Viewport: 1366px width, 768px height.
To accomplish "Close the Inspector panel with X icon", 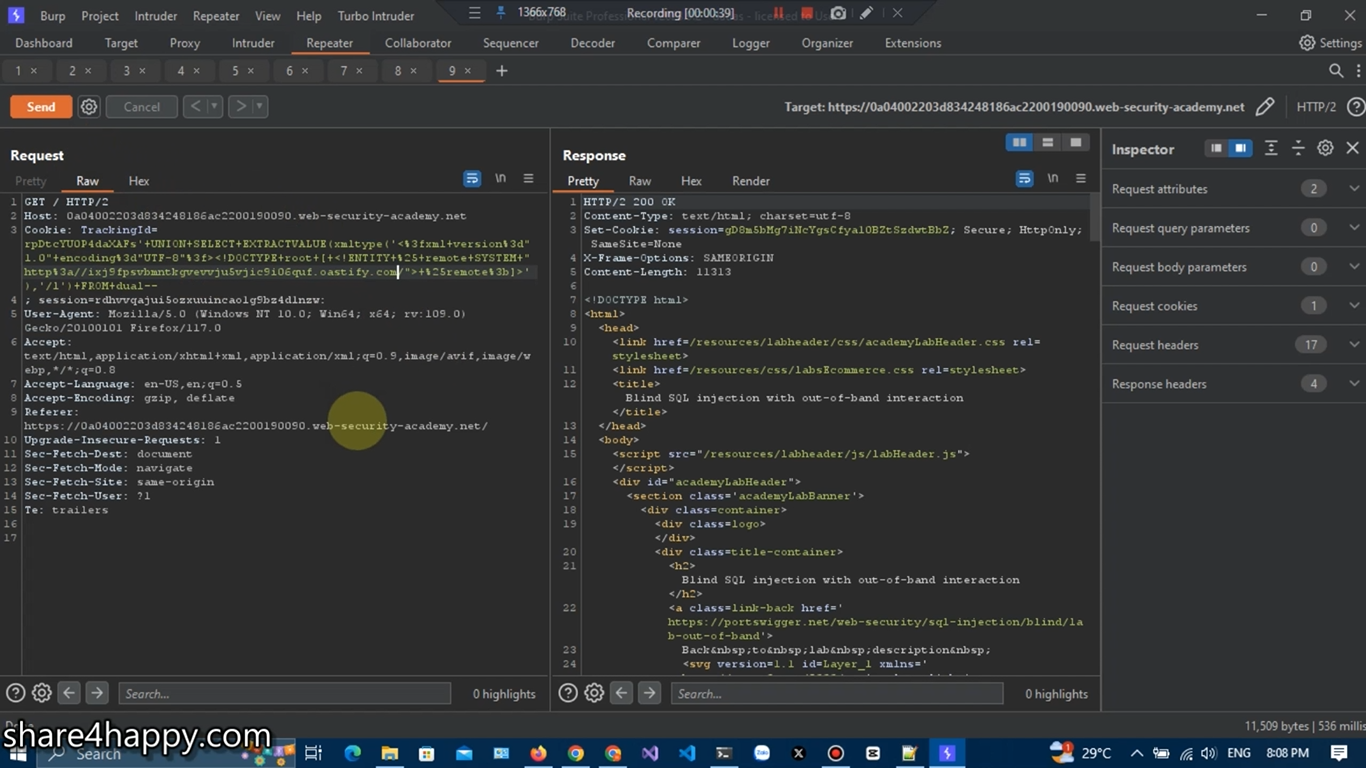I will pyautogui.click(x=1352, y=148).
